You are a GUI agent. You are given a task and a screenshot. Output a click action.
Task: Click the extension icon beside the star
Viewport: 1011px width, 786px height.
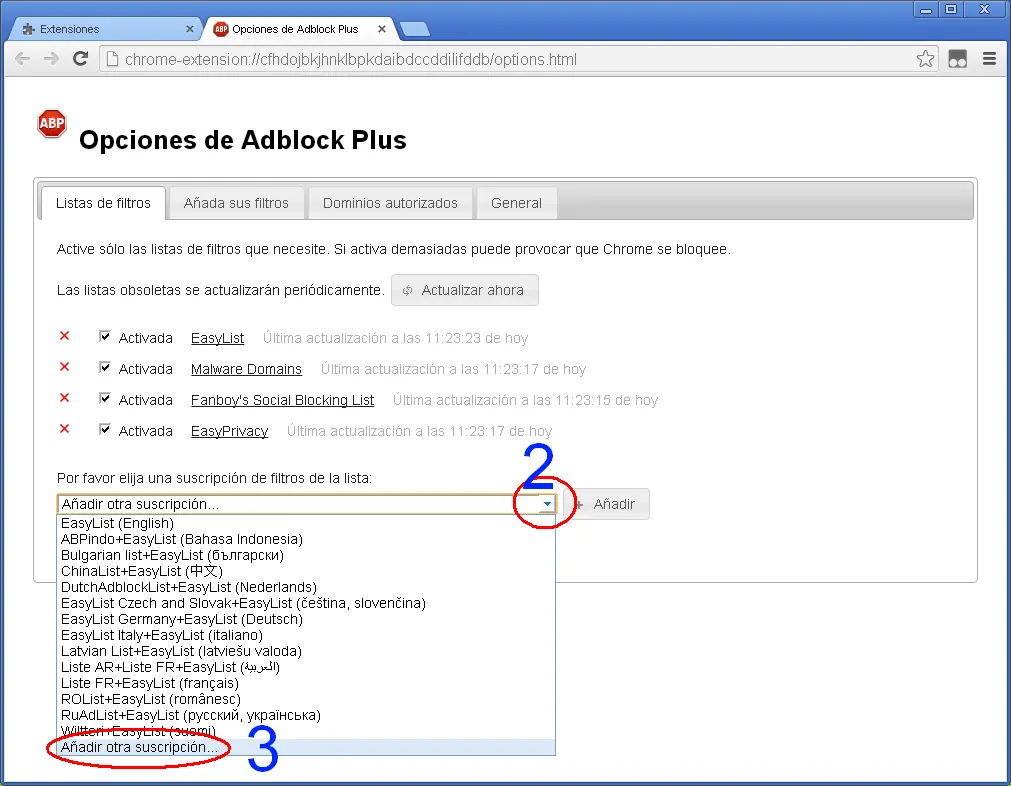pos(957,59)
